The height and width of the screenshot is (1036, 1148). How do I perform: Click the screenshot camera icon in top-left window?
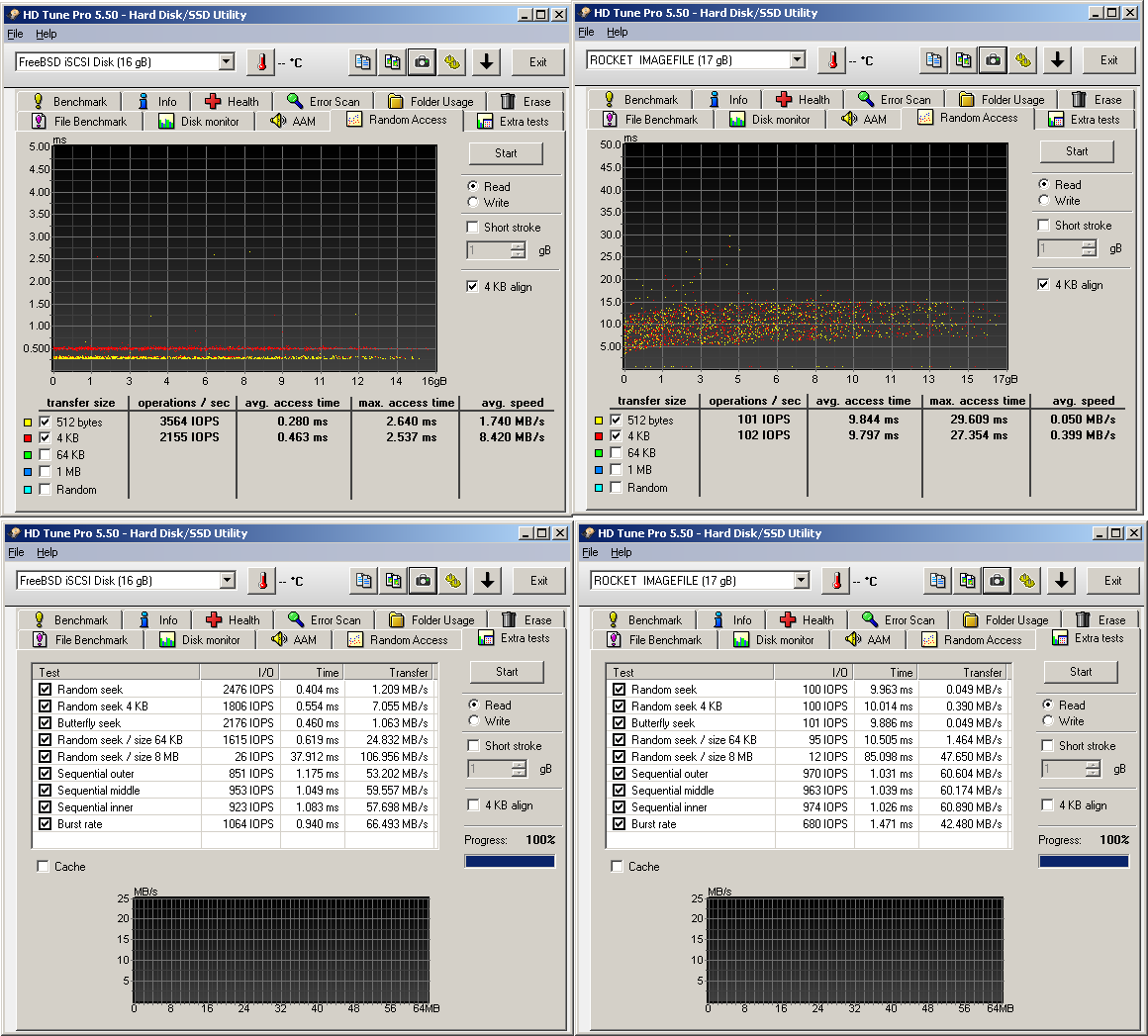(423, 62)
